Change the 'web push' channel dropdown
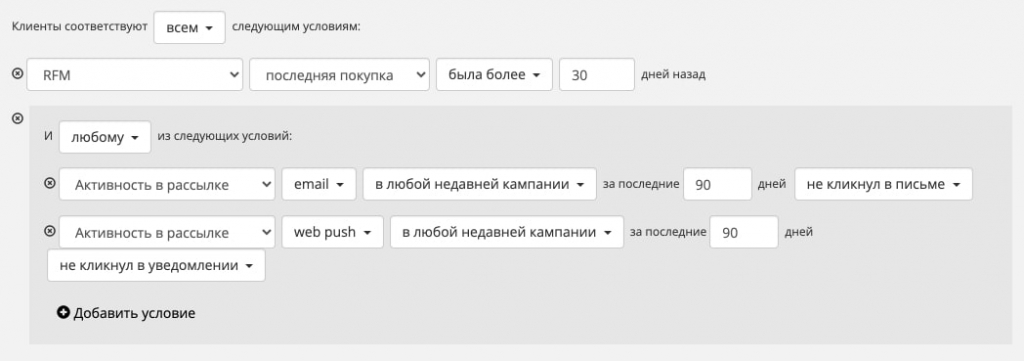Screen dimensions: 1024x361 332,232
